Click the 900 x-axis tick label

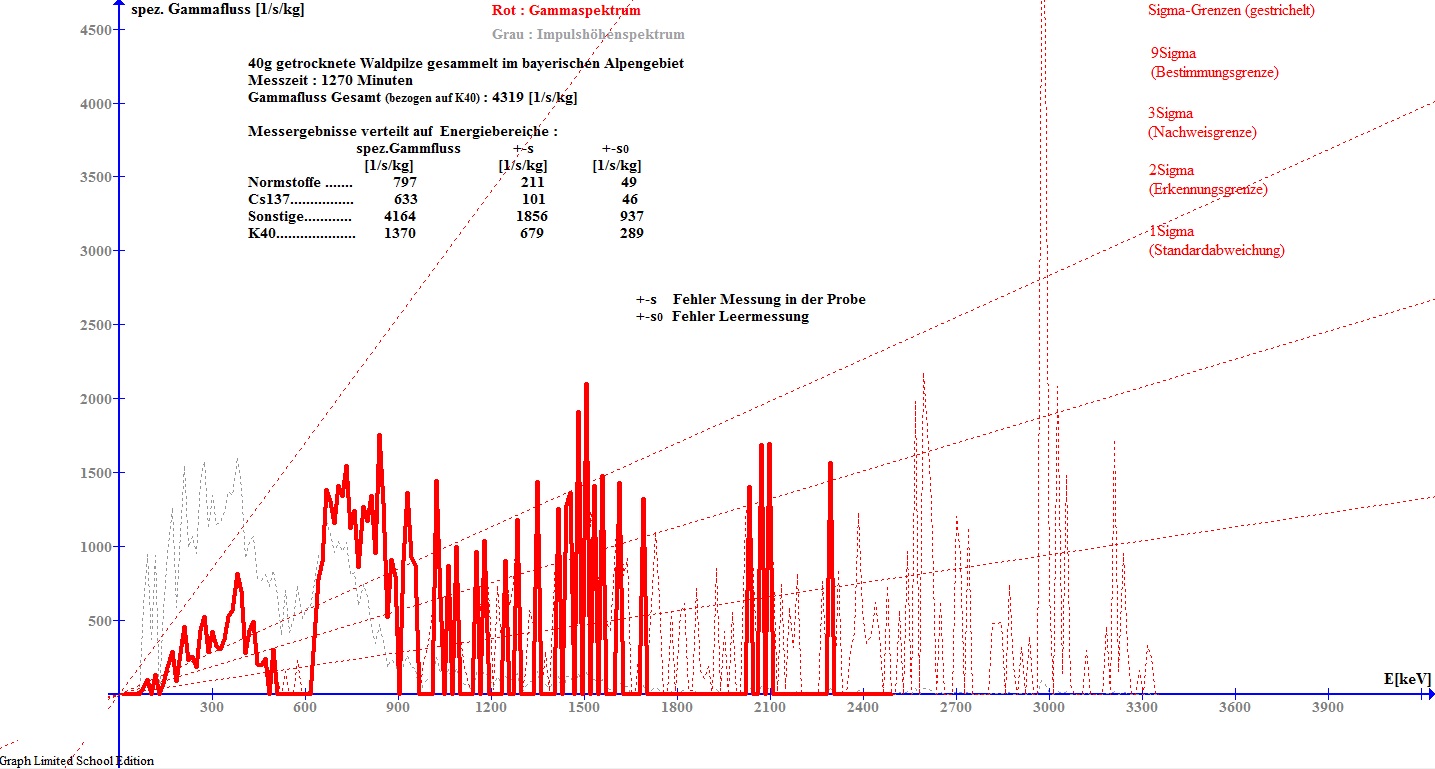tap(398, 708)
